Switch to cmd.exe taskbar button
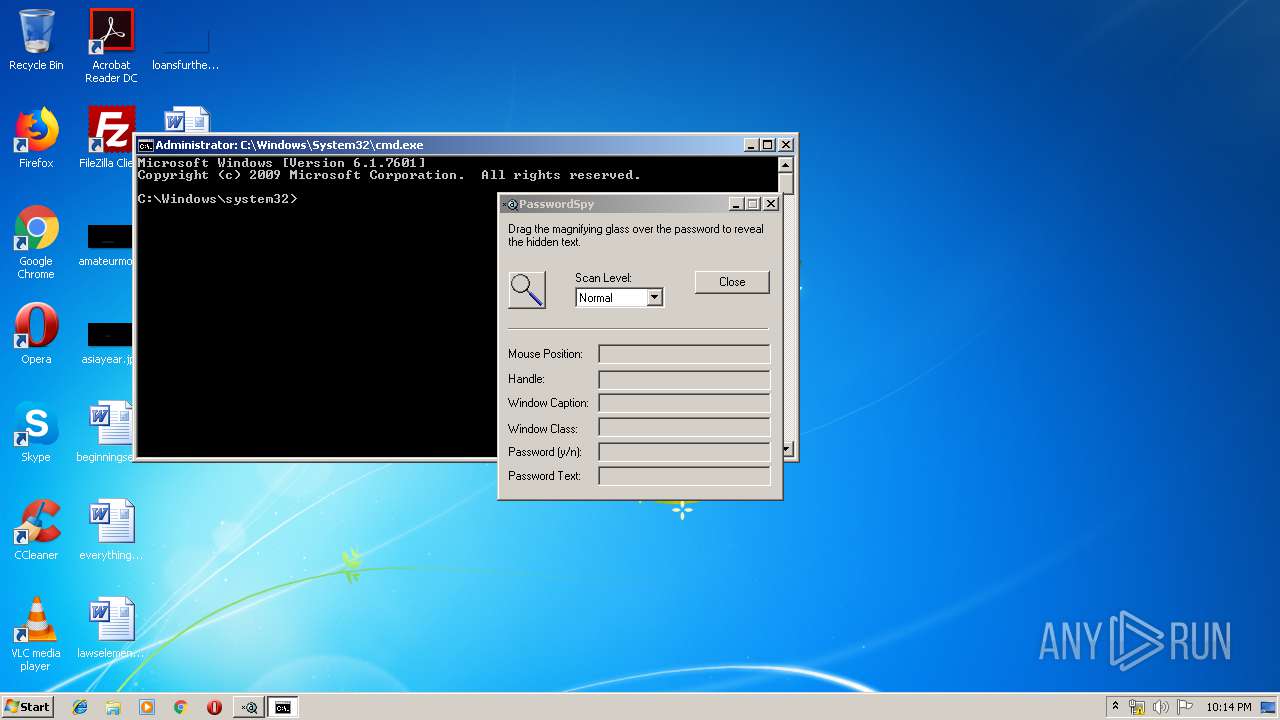1280x720 pixels. 283,707
